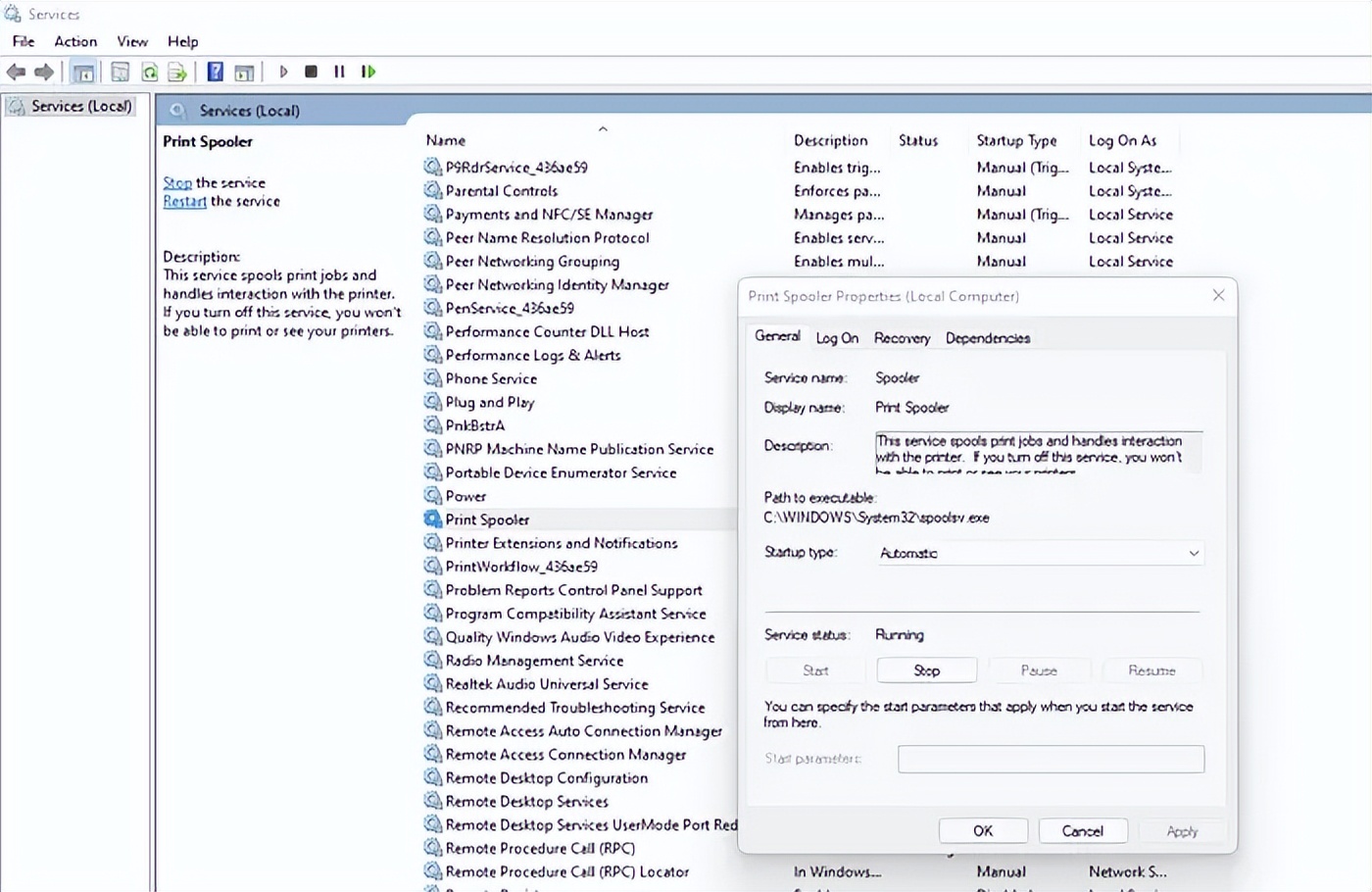Open the Help menu
The image size is (1372, 892).
183,41
